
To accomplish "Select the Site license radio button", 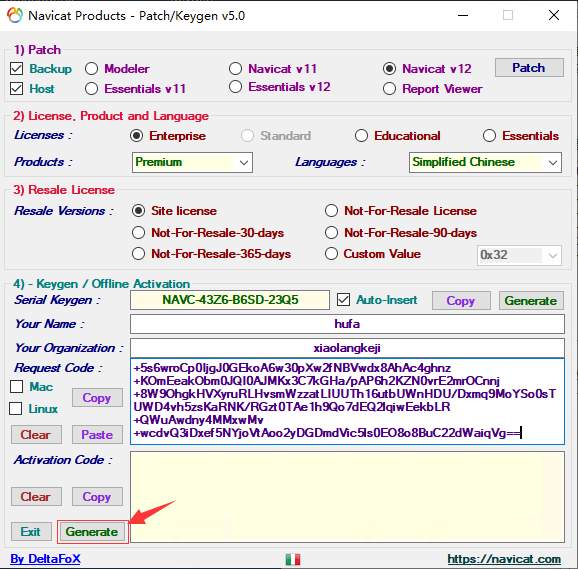I will (x=138, y=211).
